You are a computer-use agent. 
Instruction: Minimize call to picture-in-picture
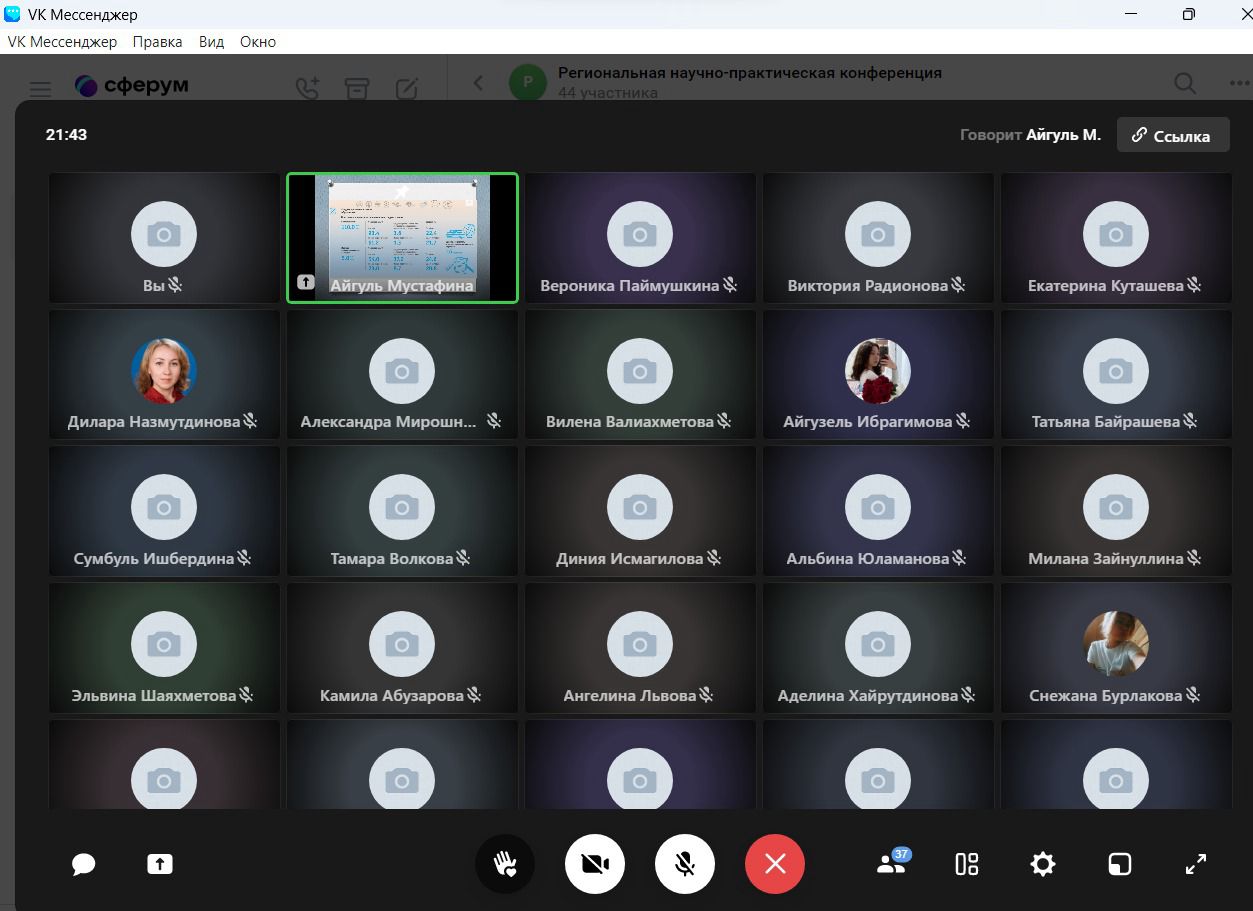coord(1119,864)
